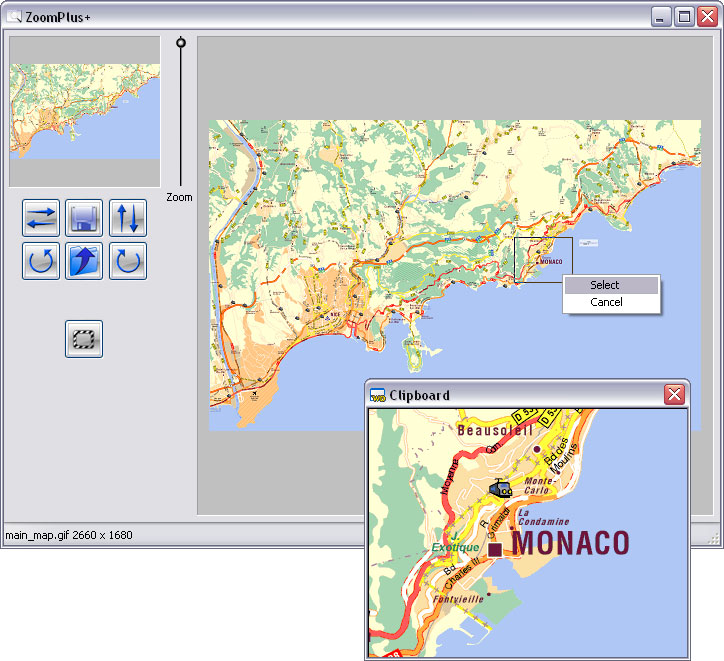Close the Clipboard window
This screenshot has height=661, width=724.
pyautogui.click(x=675, y=395)
